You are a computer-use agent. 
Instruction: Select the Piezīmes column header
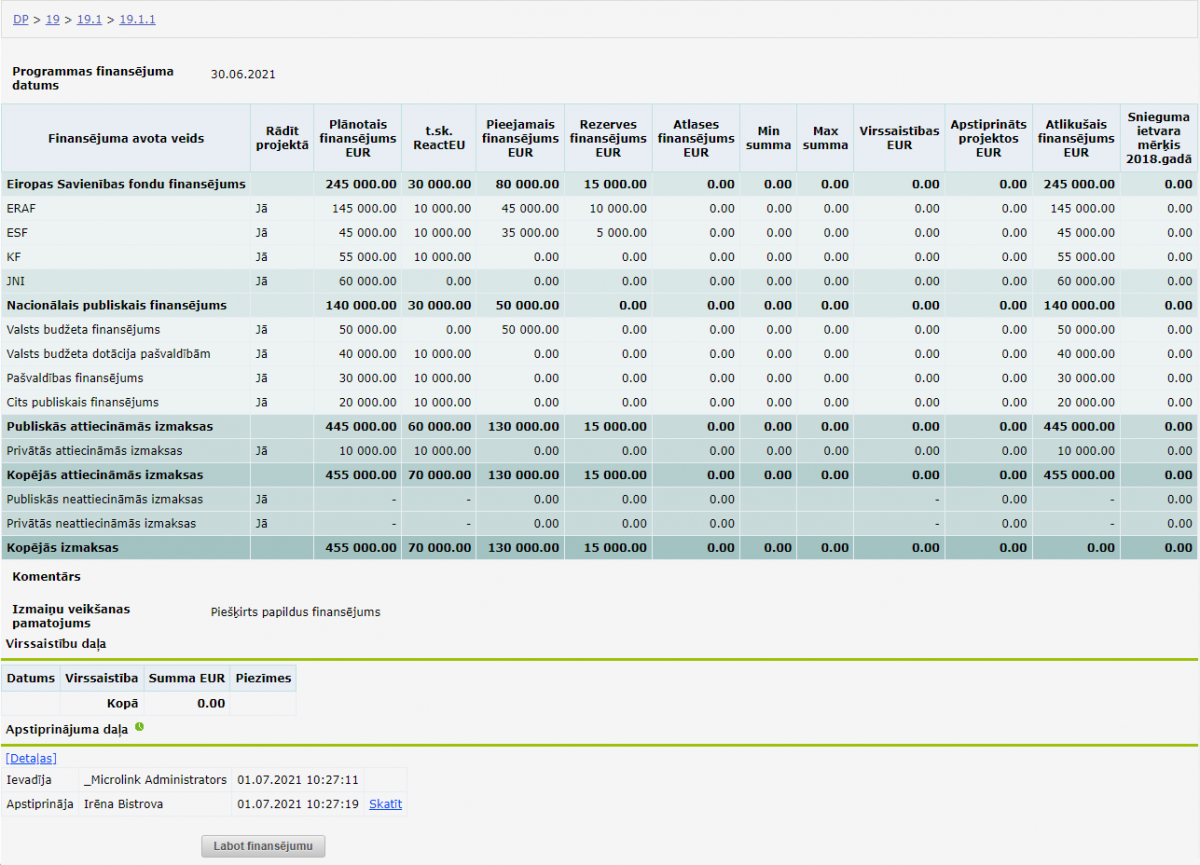click(263, 679)
